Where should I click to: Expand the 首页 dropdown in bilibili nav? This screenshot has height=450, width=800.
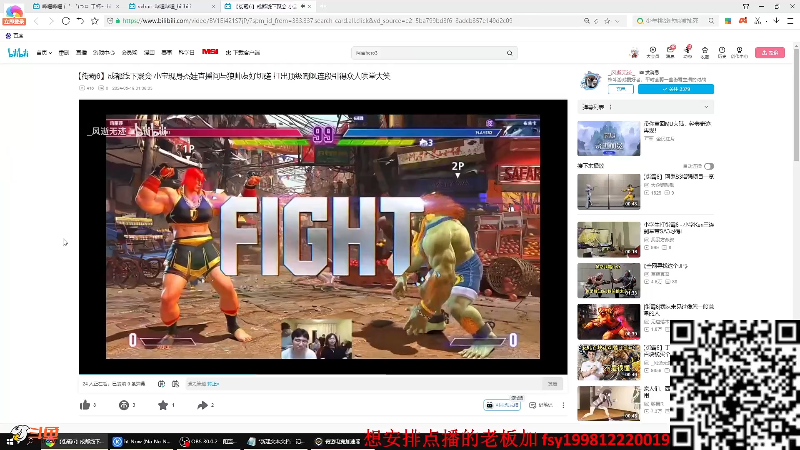44,53
